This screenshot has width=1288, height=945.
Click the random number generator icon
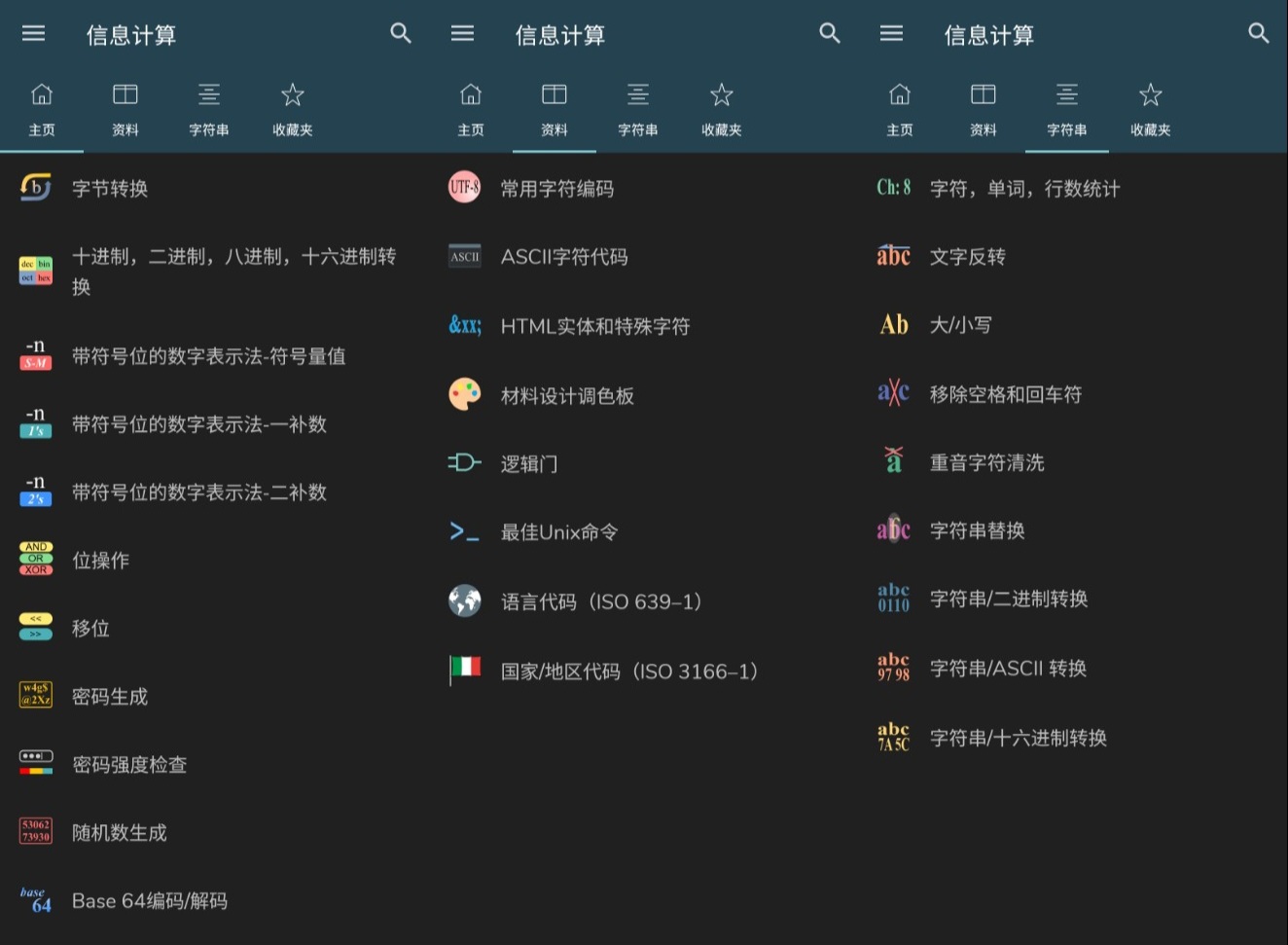tap(36, 830)
